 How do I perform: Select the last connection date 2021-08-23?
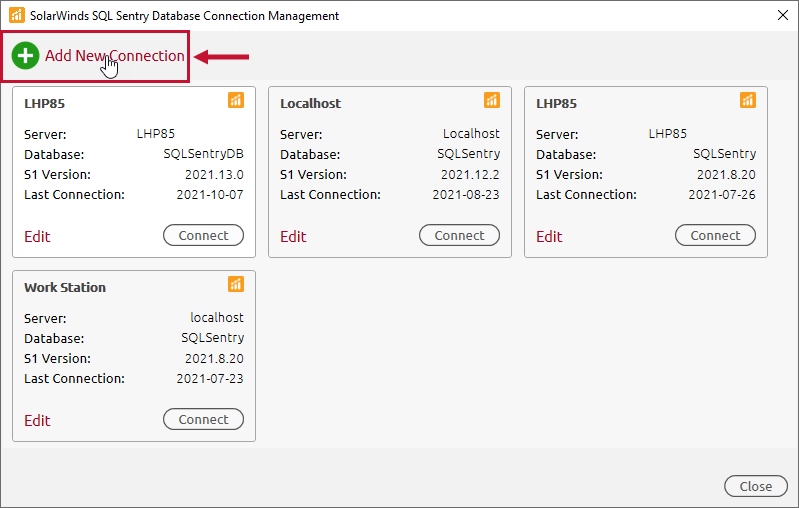(466, 195)
